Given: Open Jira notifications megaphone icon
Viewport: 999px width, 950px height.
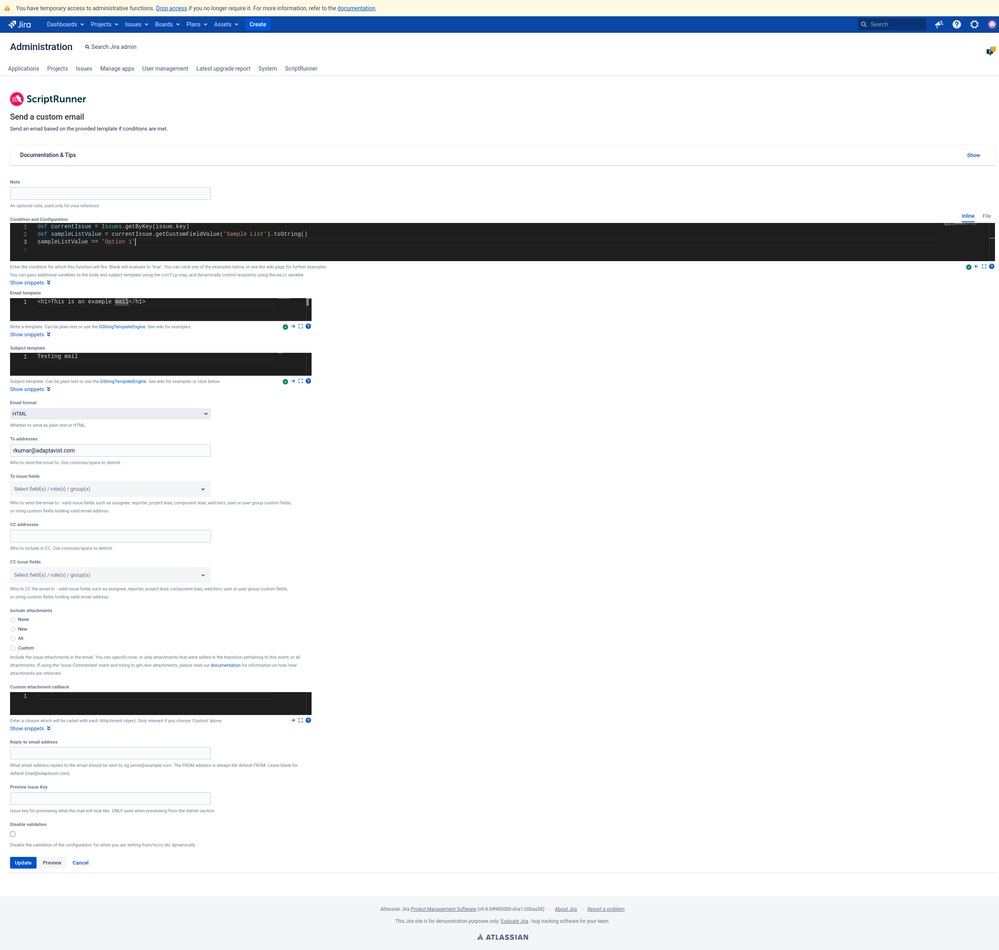Looking at the screenshot, I should (x=938, y=24).
